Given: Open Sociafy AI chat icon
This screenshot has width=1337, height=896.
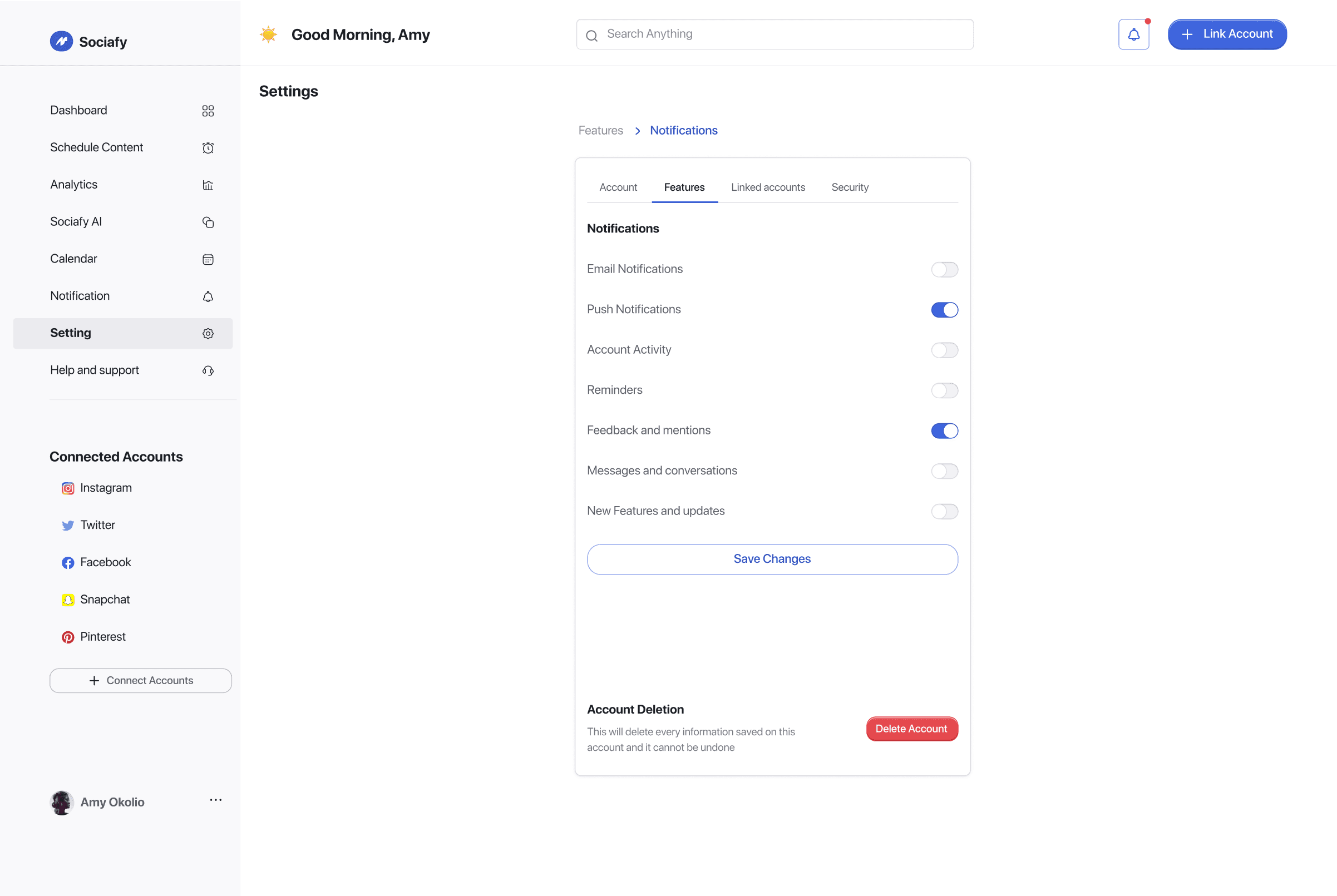Looking at the screenshot, I should pyautogui.click(x=208, y=222).
